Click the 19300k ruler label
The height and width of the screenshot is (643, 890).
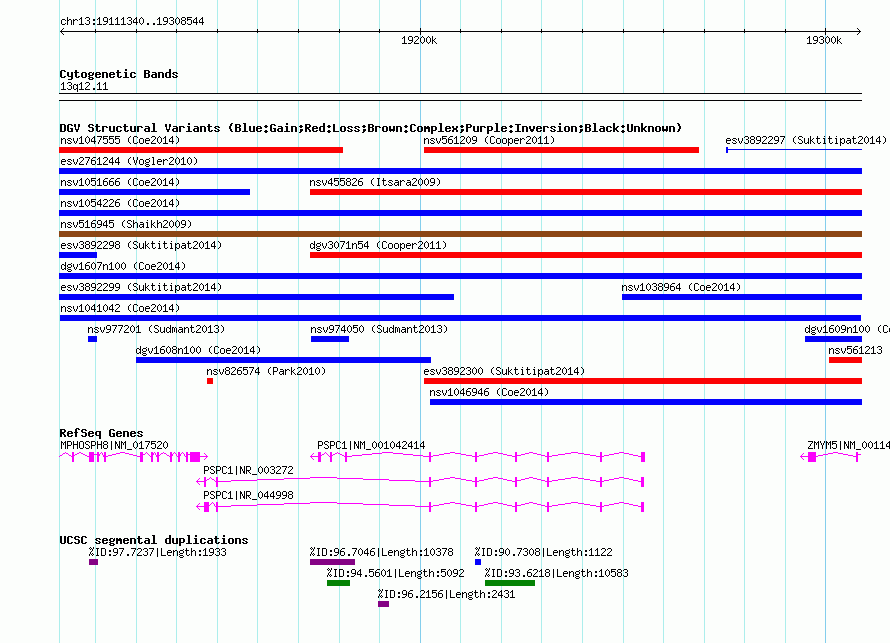[x=824, y=40]
